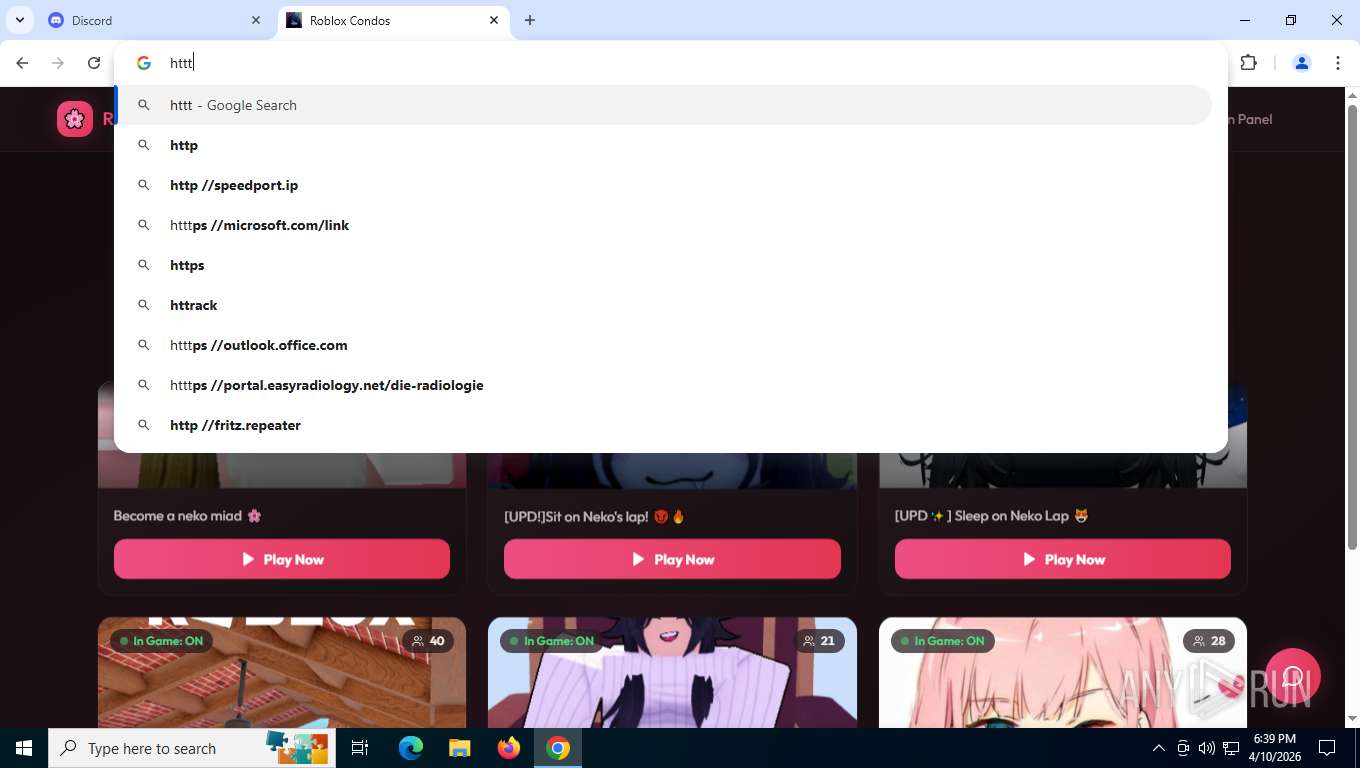Open File Explorer from the taskbar
1360x768 pixels.
[x=459, y=748]
